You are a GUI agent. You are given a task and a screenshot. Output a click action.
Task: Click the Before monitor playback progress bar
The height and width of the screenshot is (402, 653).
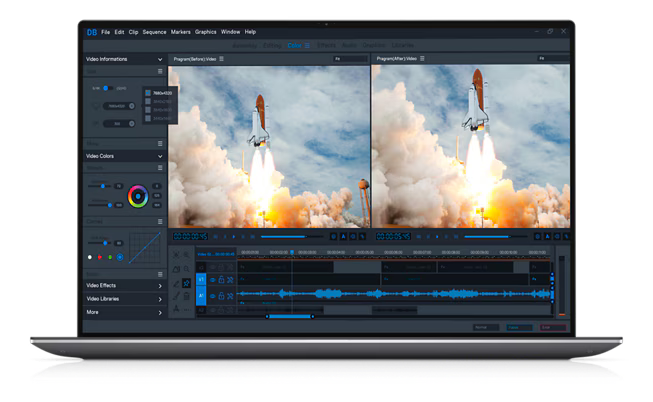[292, 237]
